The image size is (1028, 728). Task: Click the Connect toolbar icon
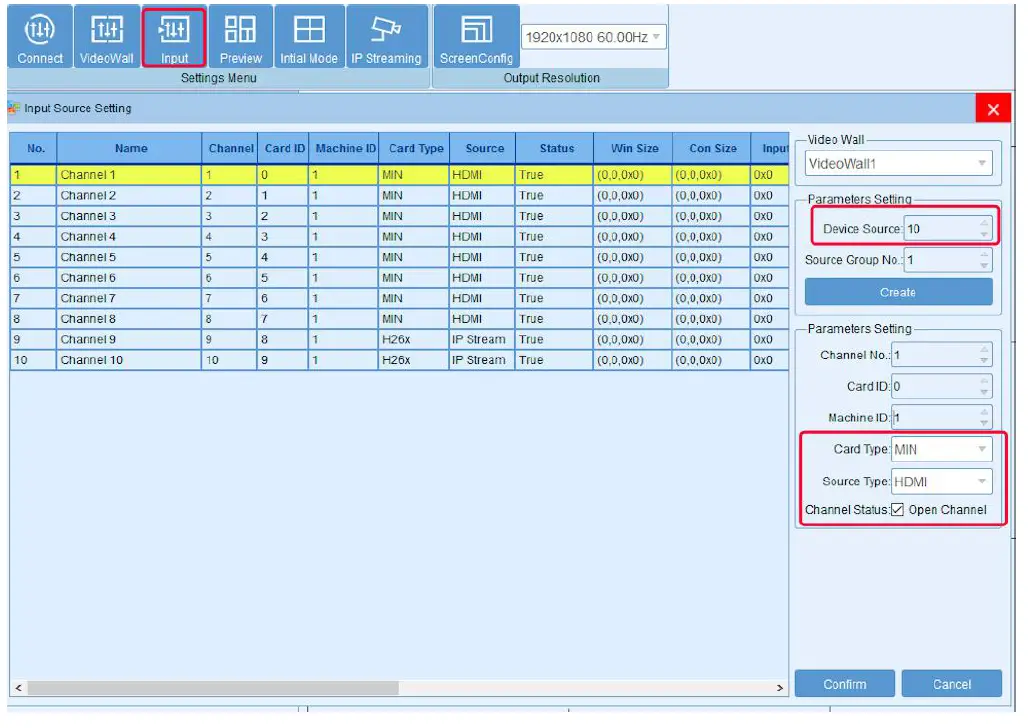pyautogui.click(x=40, y=38)
